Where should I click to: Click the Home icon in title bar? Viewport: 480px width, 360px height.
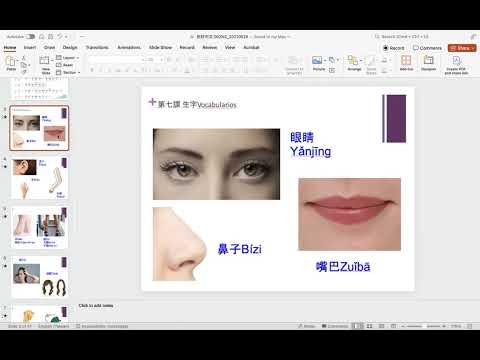[42, 36]
